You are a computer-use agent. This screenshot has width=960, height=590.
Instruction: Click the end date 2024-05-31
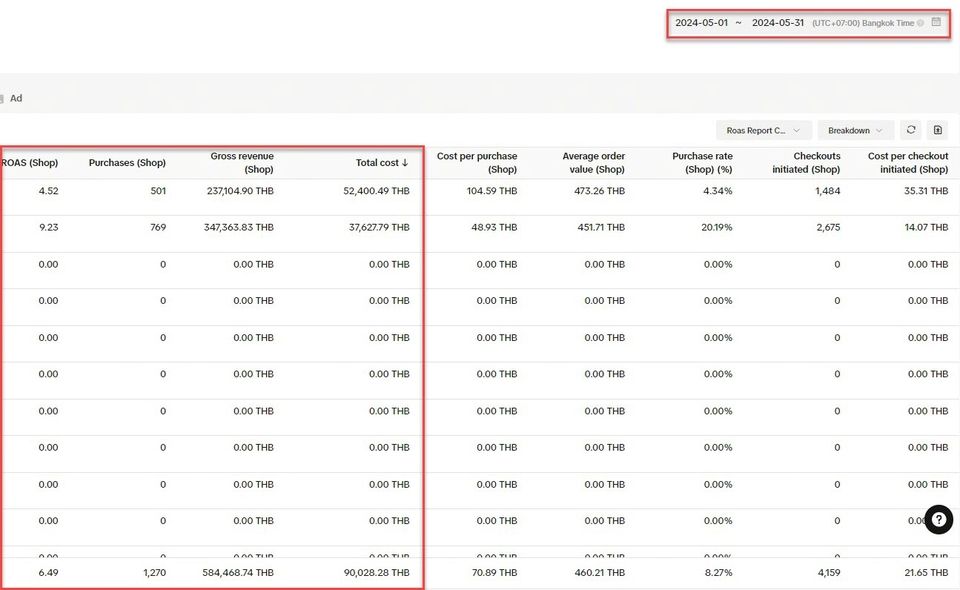778,23
